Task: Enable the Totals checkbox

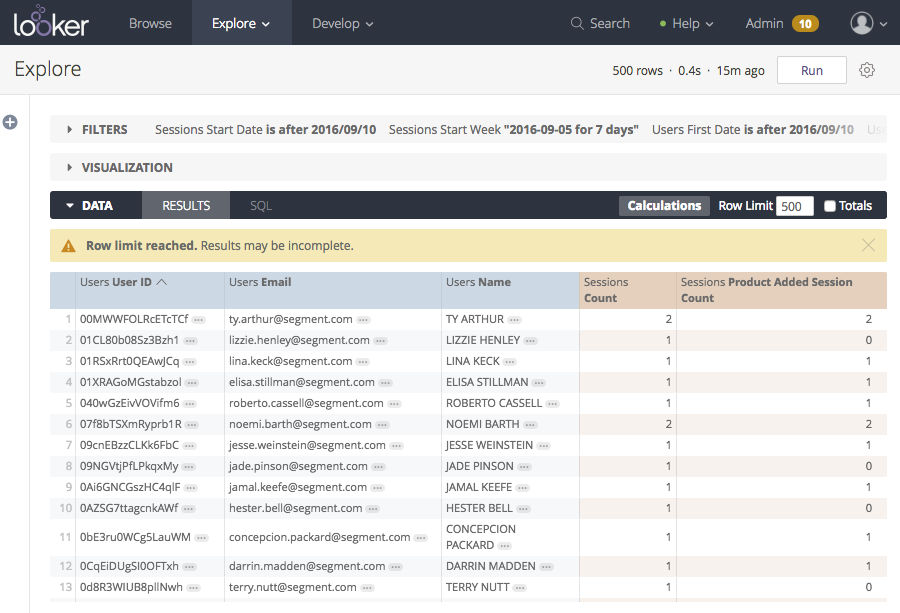Action: point(830,205)
